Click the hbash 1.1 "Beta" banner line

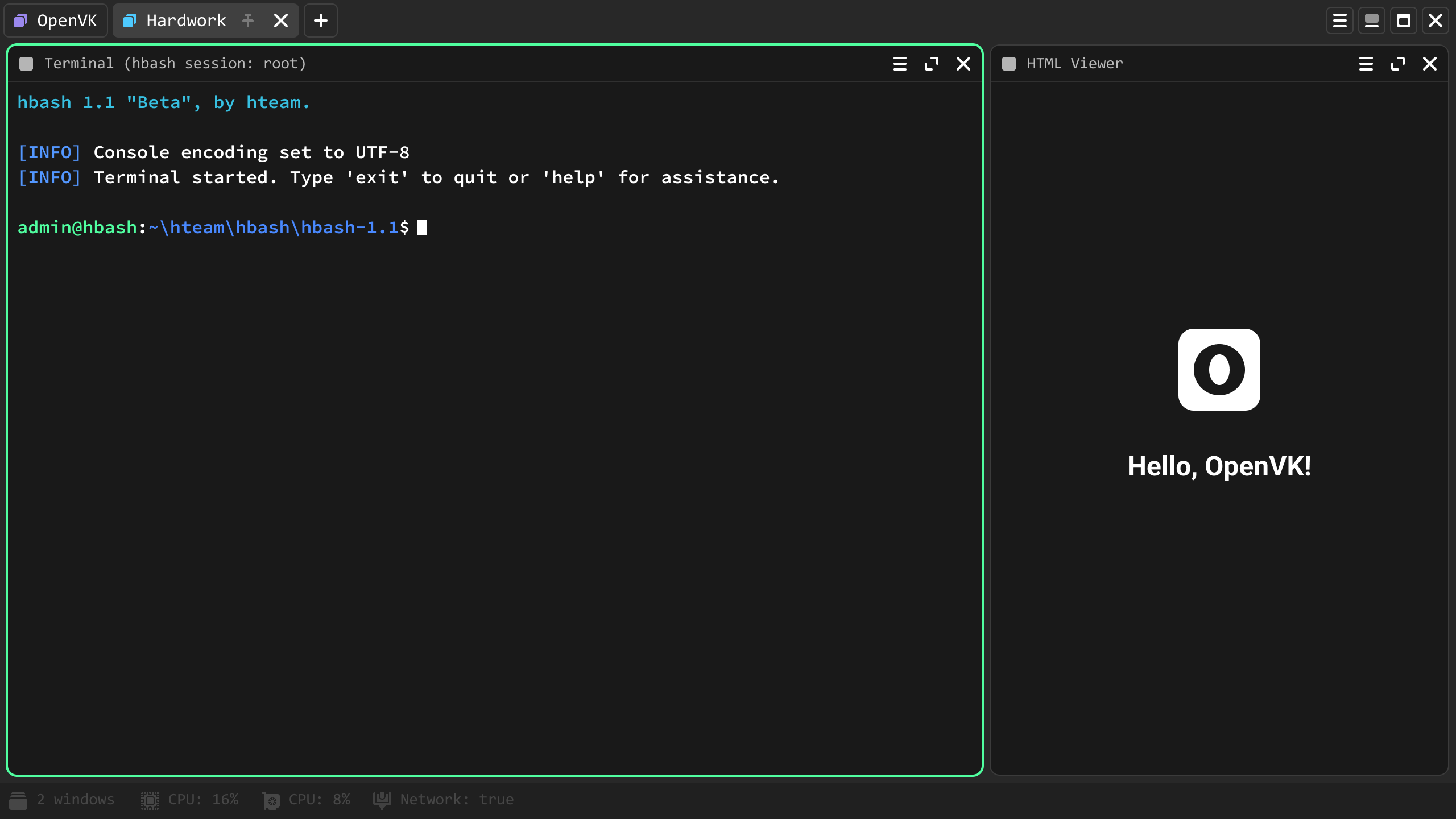click(x=164, y=102)
